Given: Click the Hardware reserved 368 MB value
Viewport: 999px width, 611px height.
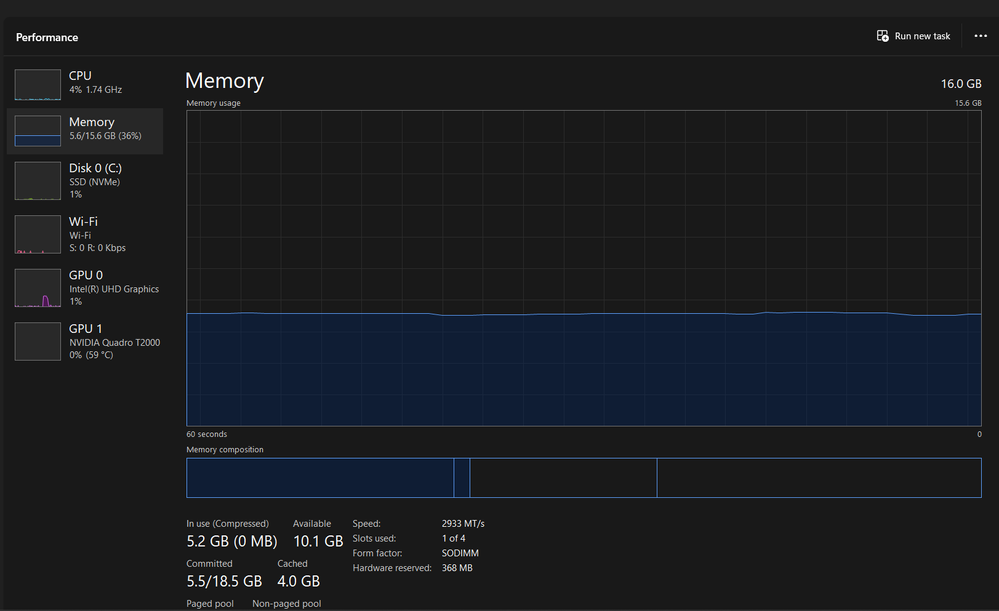Looking at the screenshot, I should point(457,568).
